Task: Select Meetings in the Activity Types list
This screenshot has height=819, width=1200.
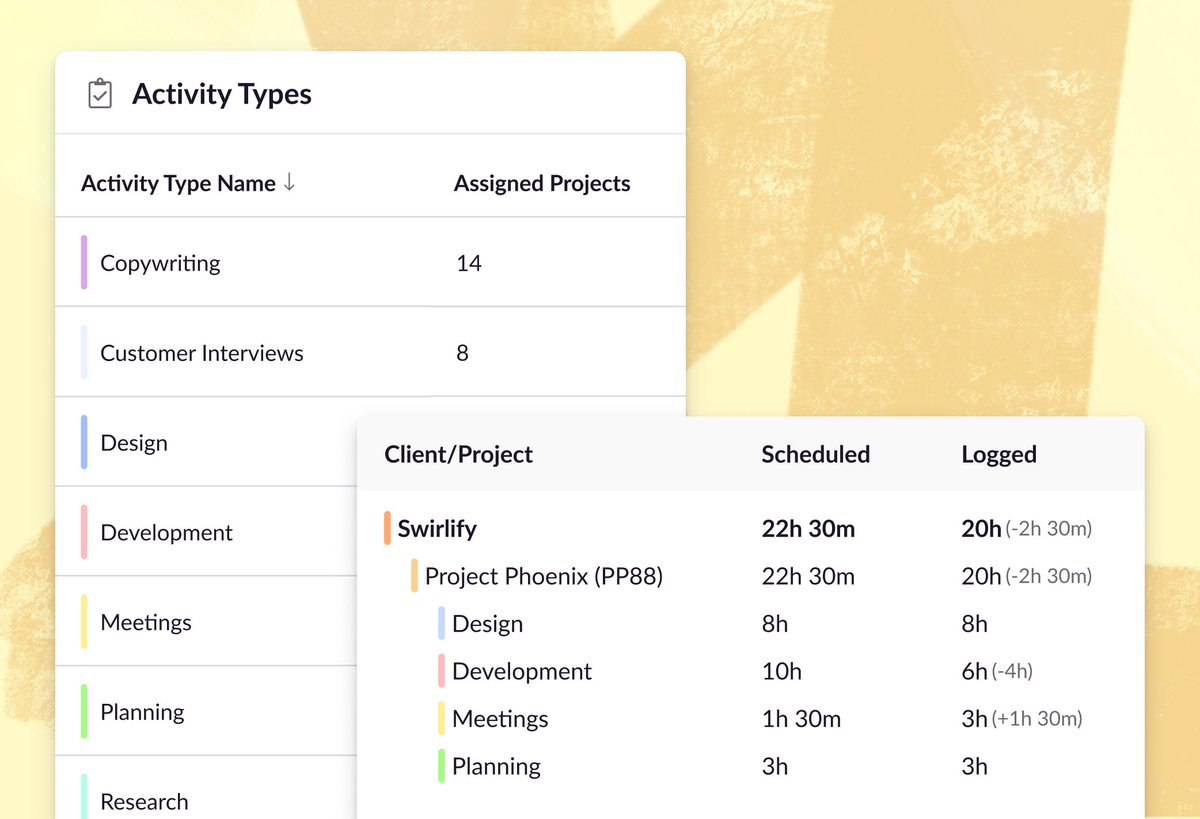Action: point(146,622)
